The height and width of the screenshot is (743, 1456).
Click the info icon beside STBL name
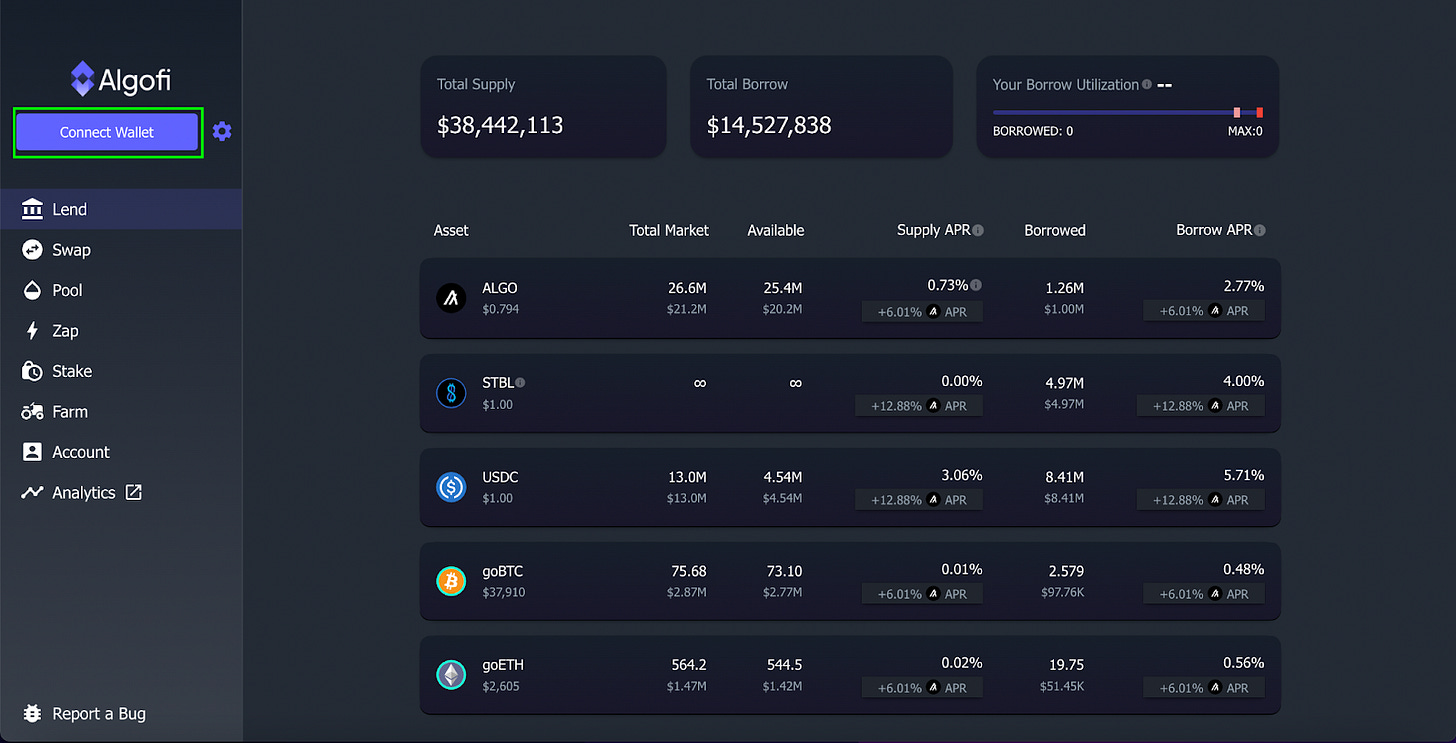(x=520, y=382)
